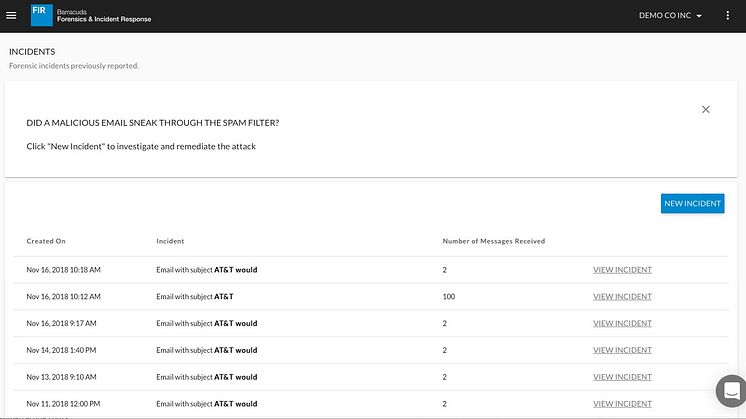Click the Nov 11, 2018 12:00 PM date
The width and height of the screenshot is (746, 419).
(x=63, y=404)
